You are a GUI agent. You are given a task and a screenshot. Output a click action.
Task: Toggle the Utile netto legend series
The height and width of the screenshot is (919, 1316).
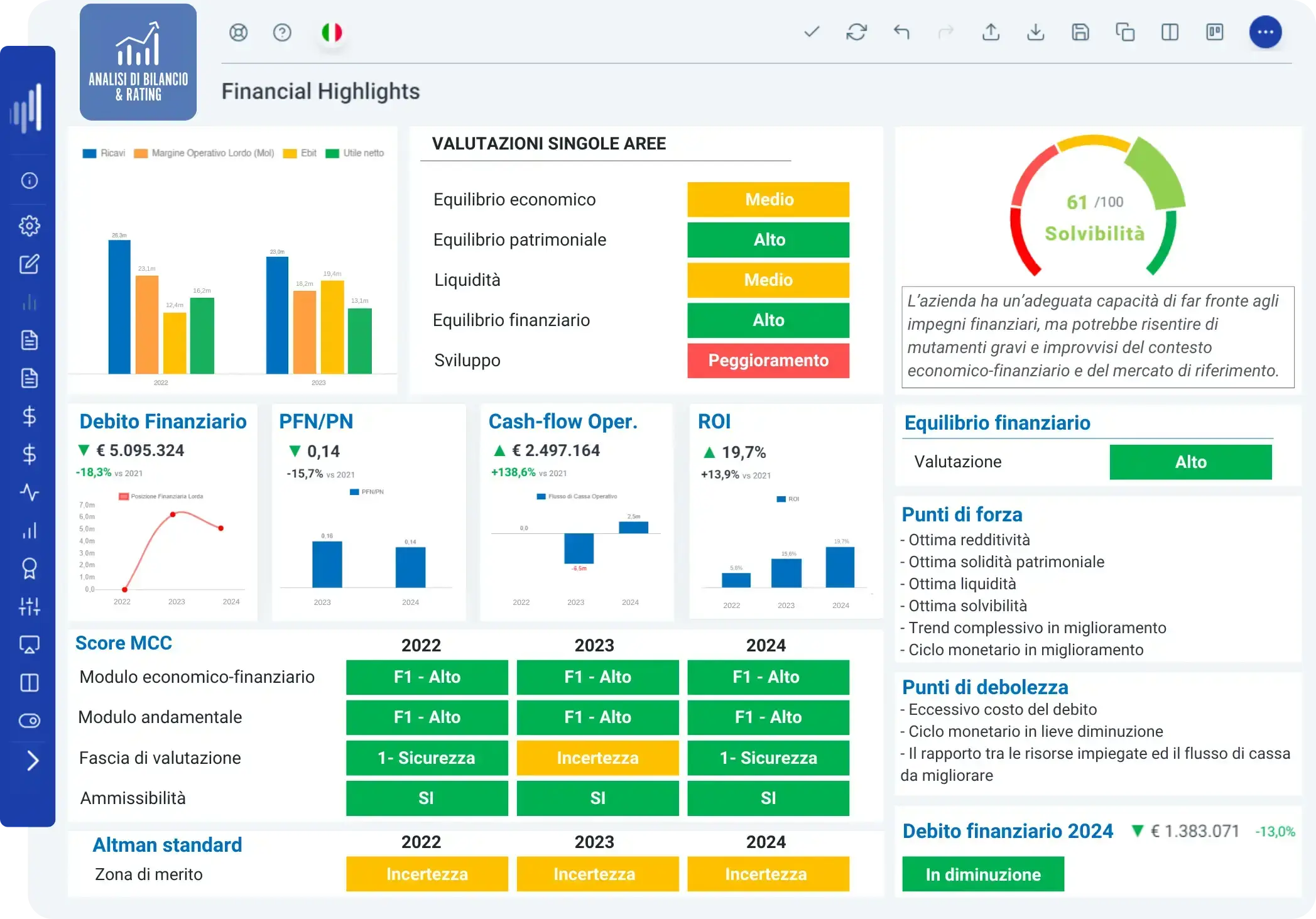(355, 153)
